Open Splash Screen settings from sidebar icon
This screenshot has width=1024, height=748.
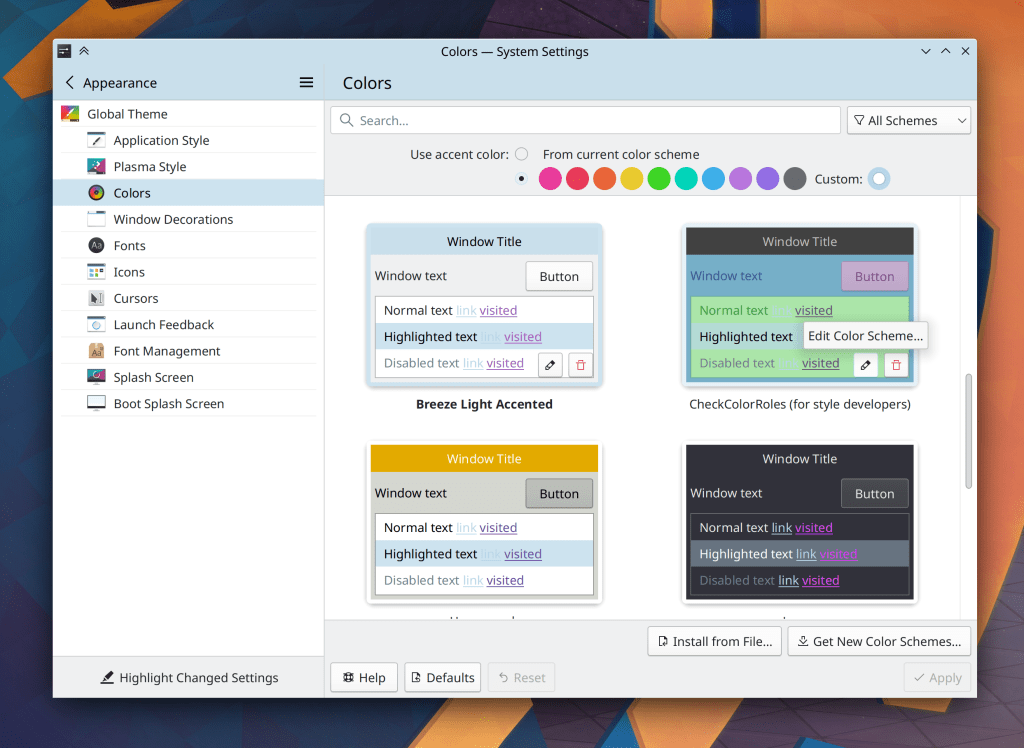(97, 378)
